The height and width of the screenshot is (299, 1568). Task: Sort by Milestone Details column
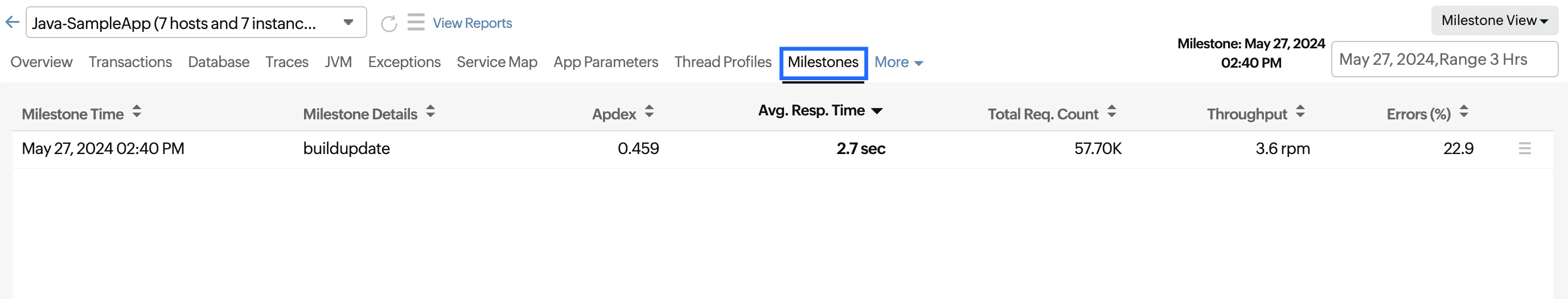(x=430, y=112)
